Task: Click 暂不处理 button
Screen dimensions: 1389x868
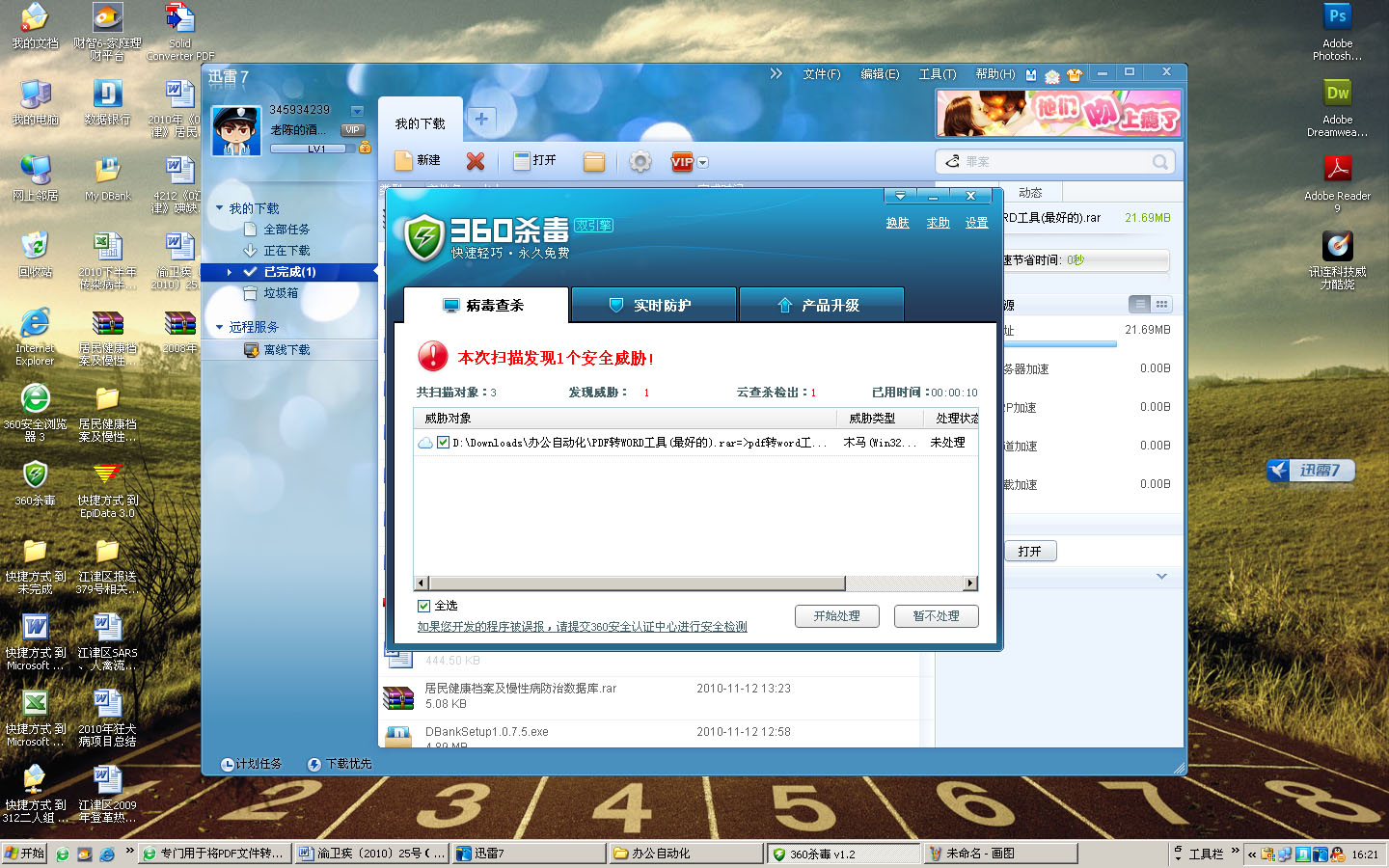Action: pyautogui.click(x=937, y=616)
